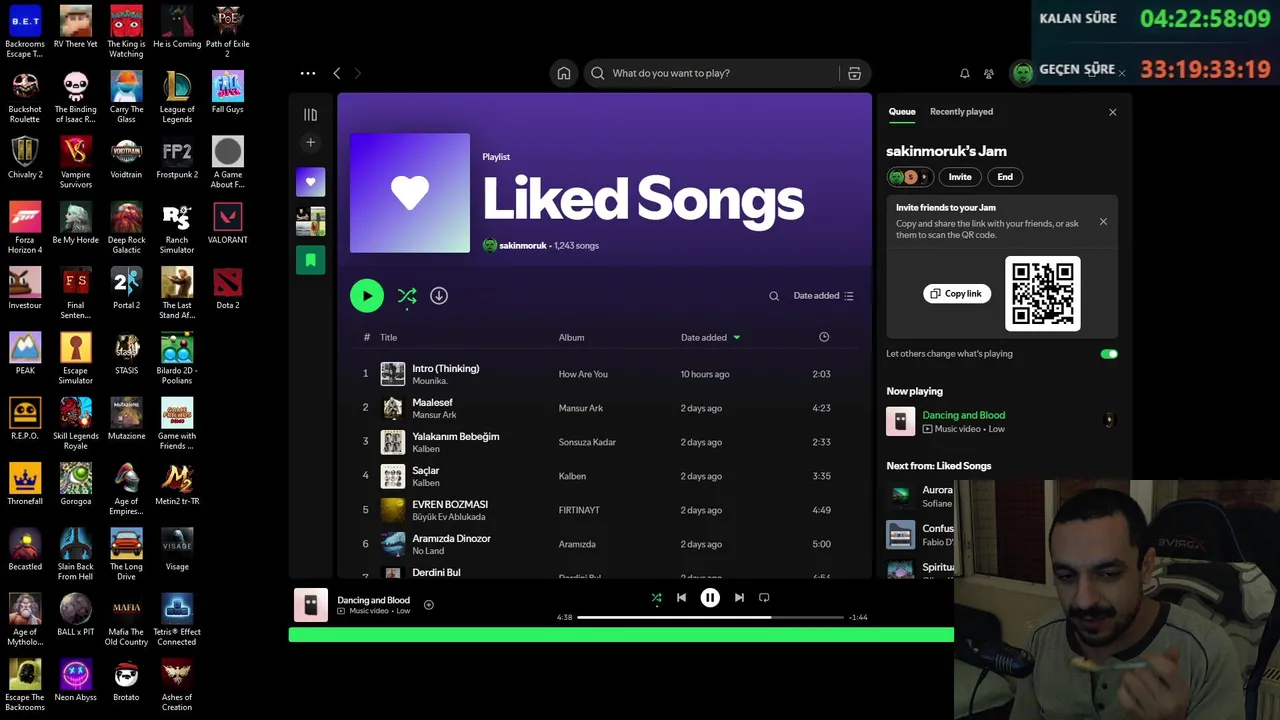Sort by the Title column header

pos(388,338)
